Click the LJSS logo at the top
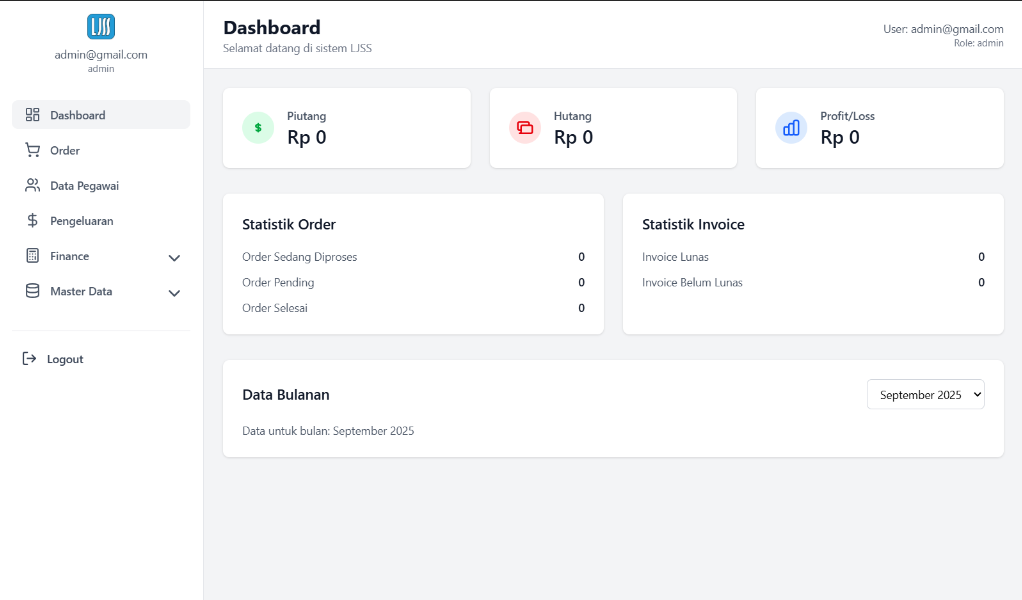The width and height of the screenshot is (1022, 600). (100, 26)
